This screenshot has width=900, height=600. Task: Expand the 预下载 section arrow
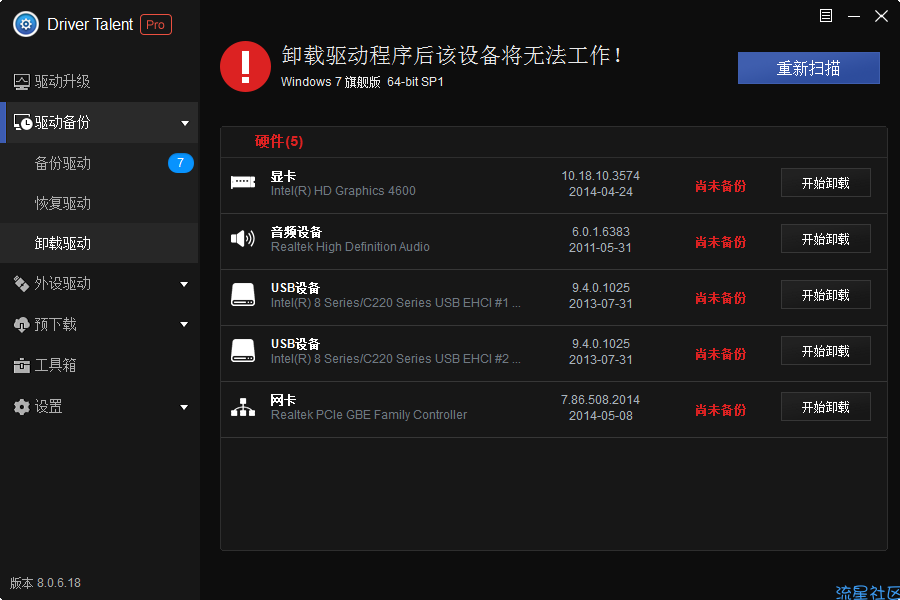[x=184, y=324]
